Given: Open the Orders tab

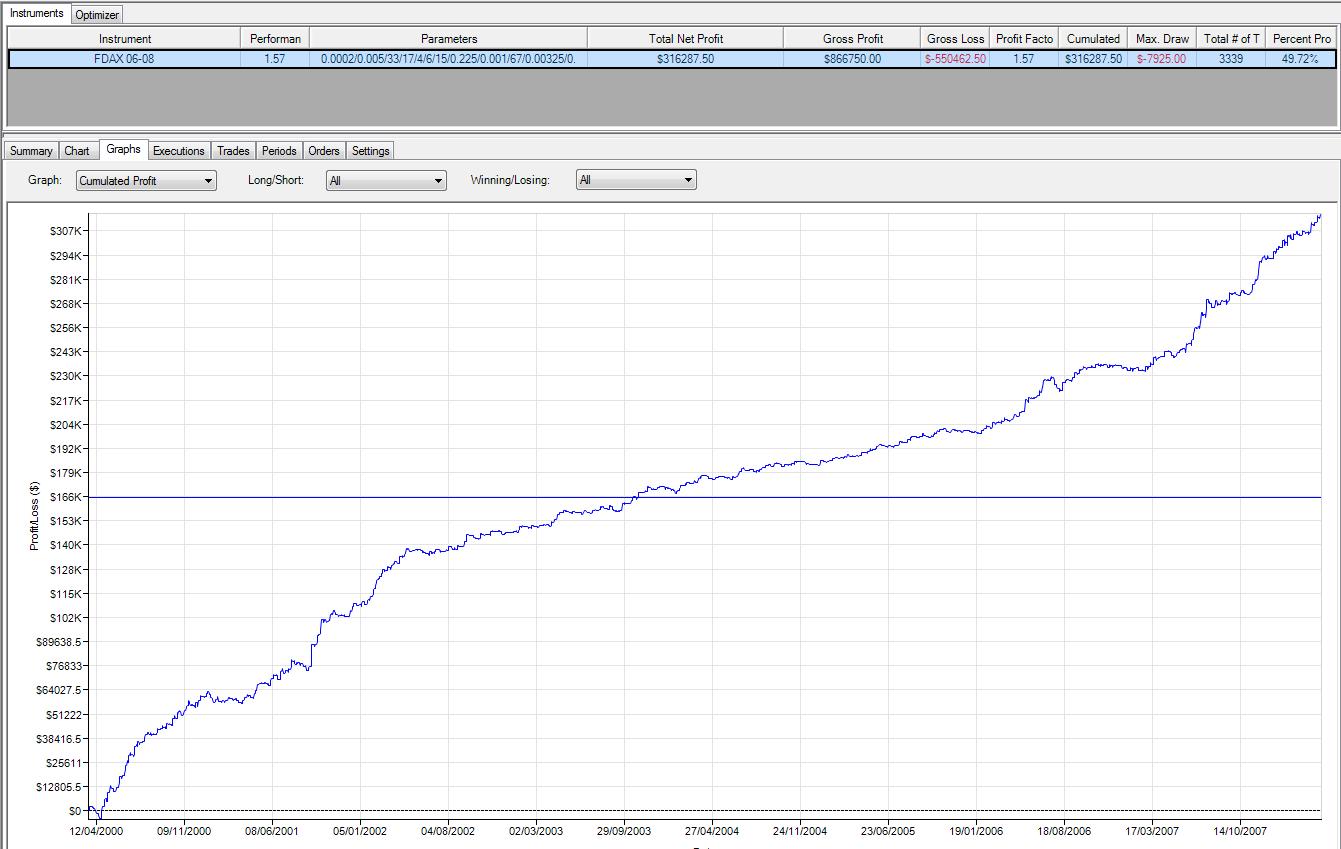Looking at the screenshot, I should pos(324,151).
